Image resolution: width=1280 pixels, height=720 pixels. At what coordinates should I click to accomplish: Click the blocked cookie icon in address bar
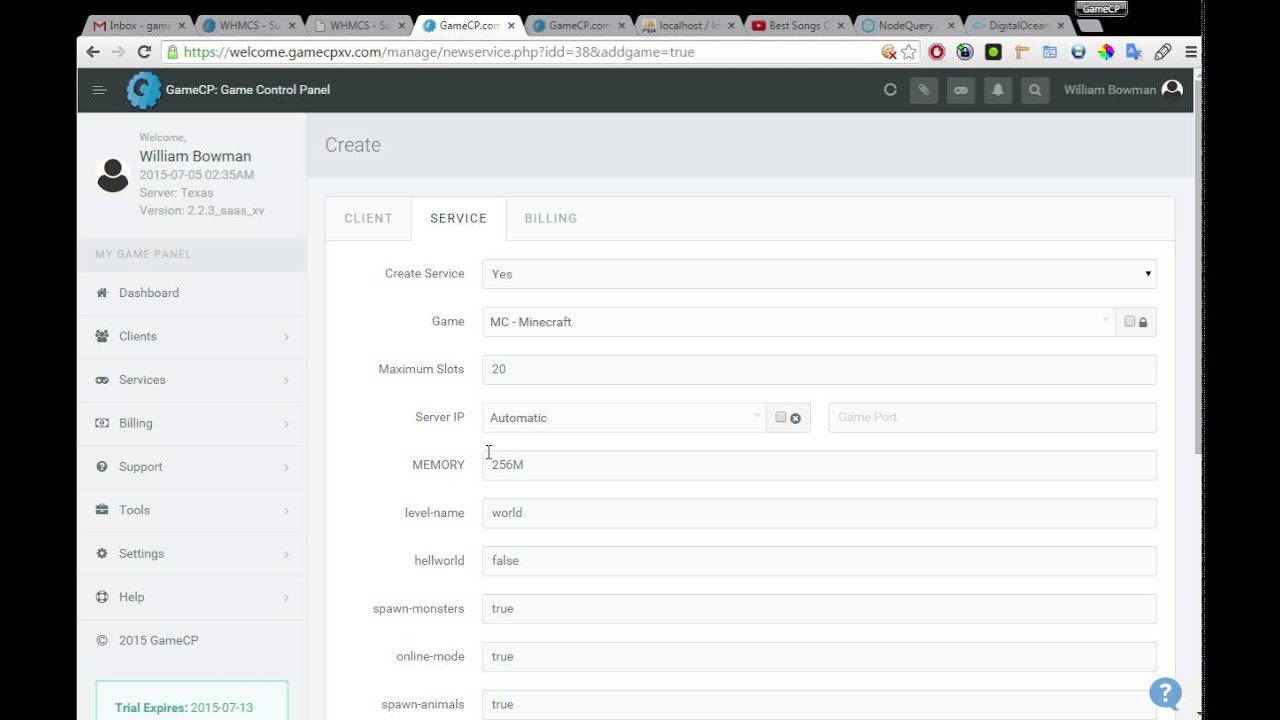(888, 52)
